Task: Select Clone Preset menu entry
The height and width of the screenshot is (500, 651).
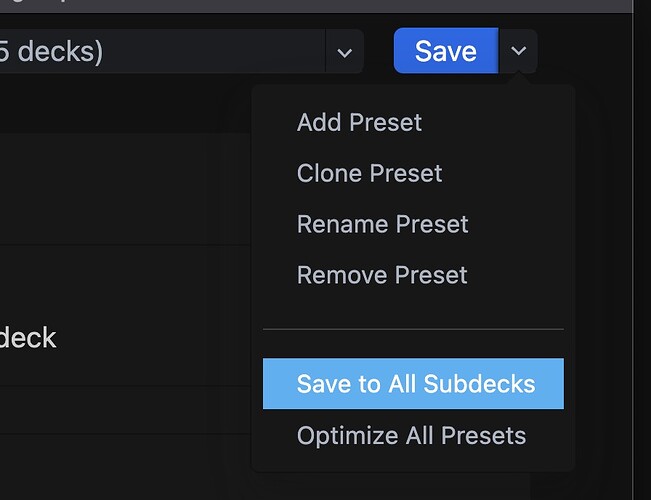Action: coord(369,173)
